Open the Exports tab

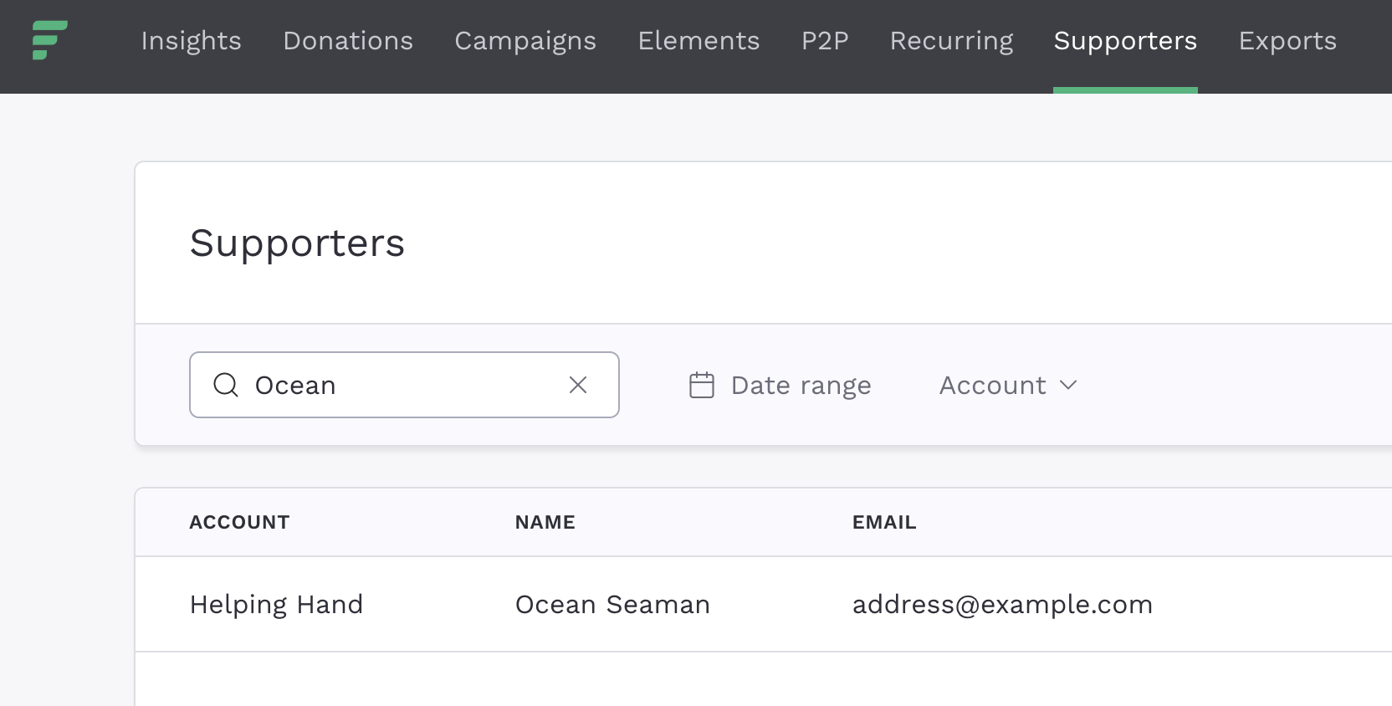click(1287, 41)
